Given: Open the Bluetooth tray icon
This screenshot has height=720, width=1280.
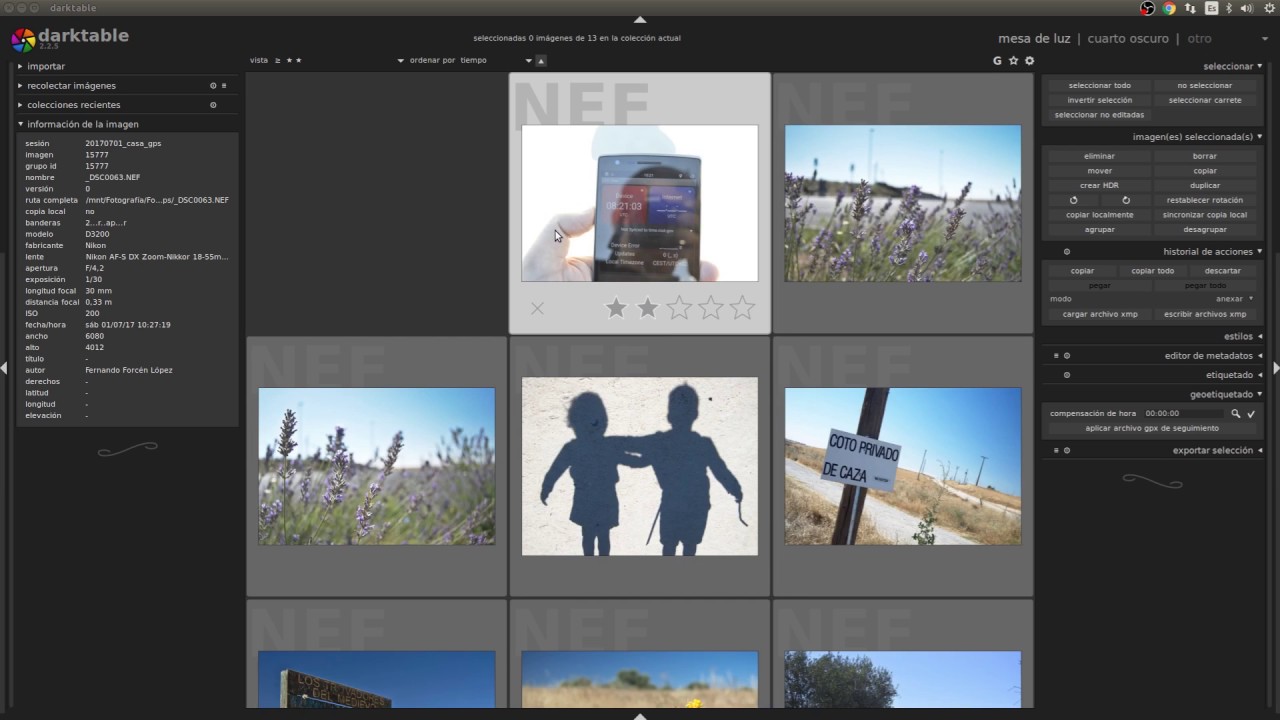Looking at the screenshot, I should point(1229,8).
